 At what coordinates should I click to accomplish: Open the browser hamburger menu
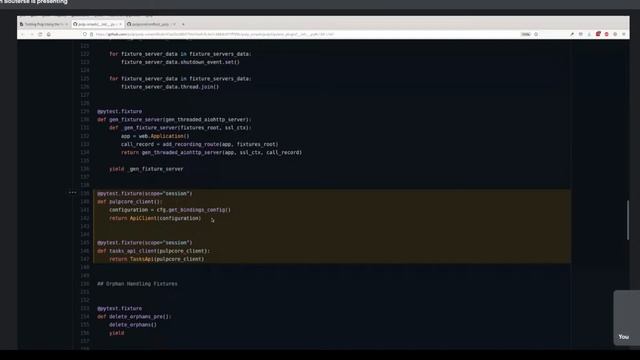click(624, 34)
